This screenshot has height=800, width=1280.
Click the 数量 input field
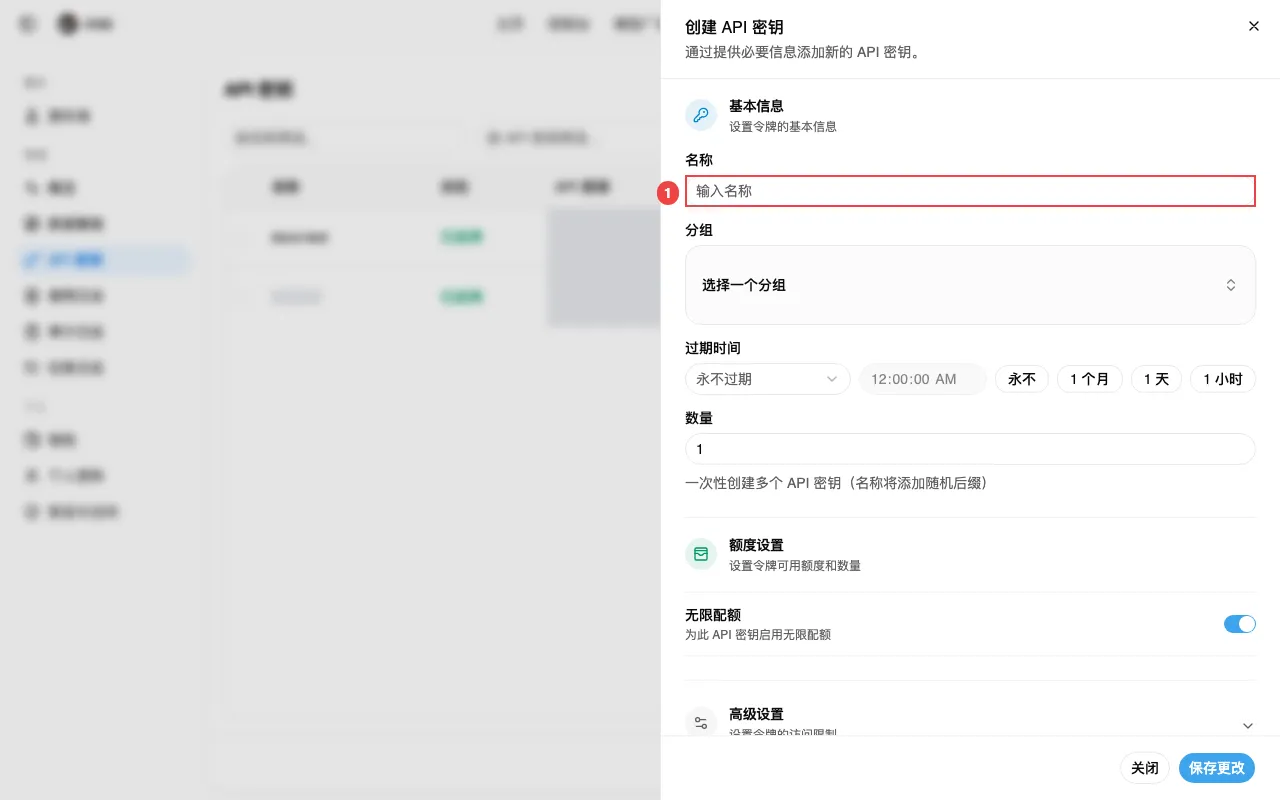(970, 449)
